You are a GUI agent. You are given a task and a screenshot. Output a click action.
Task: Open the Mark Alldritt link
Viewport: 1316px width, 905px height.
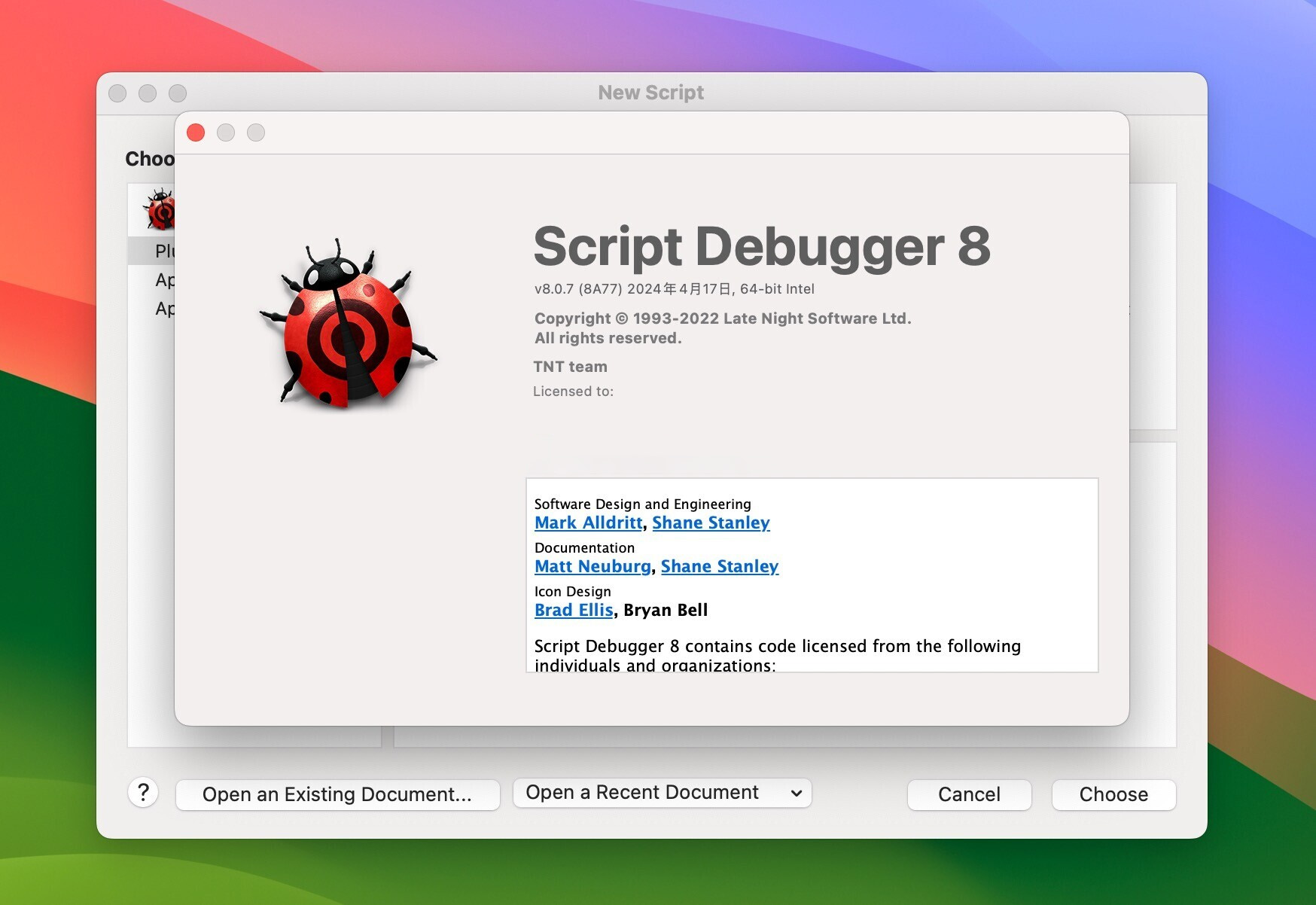click(587, 523)
